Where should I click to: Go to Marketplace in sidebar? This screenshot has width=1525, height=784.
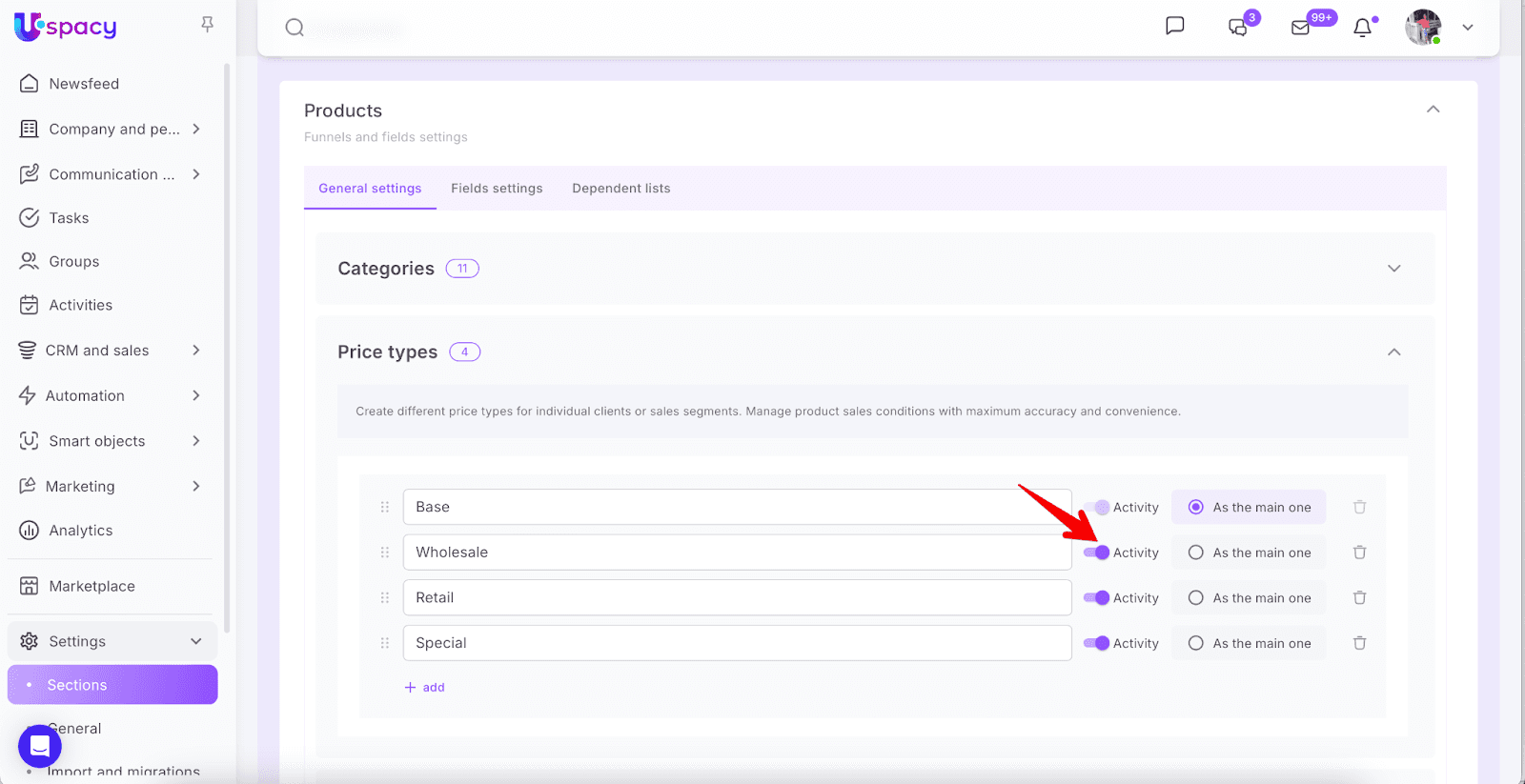91,586
